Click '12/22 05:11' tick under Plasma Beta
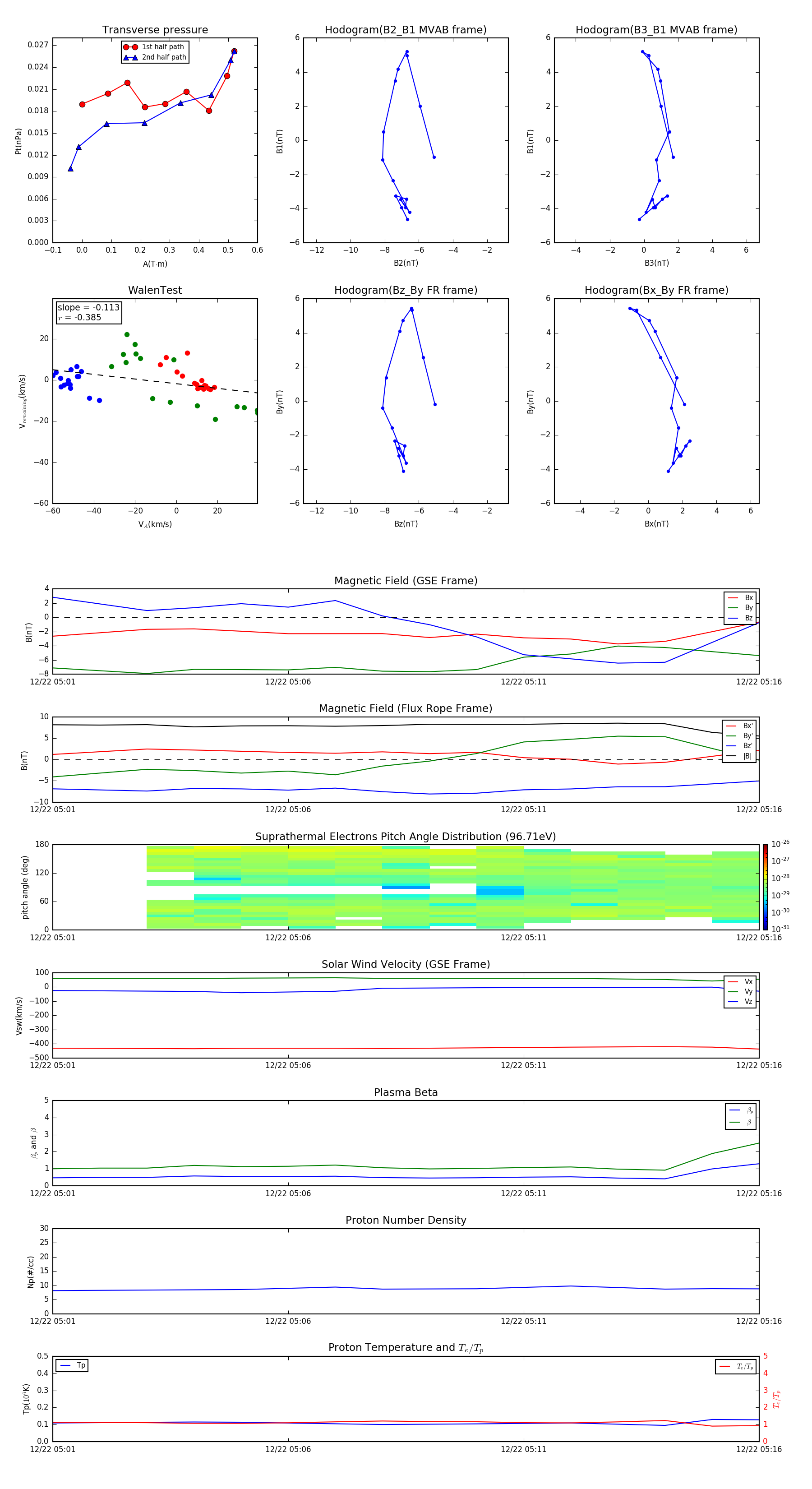Image resolution: width=812 pixels, height=1489 pixels. (524, 1193)
